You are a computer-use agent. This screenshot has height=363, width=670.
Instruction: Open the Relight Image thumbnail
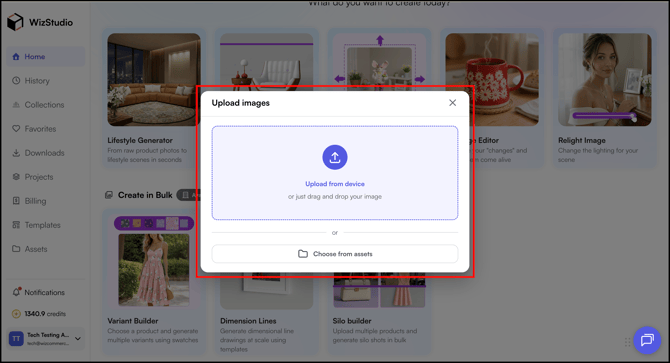pos(605,79)
